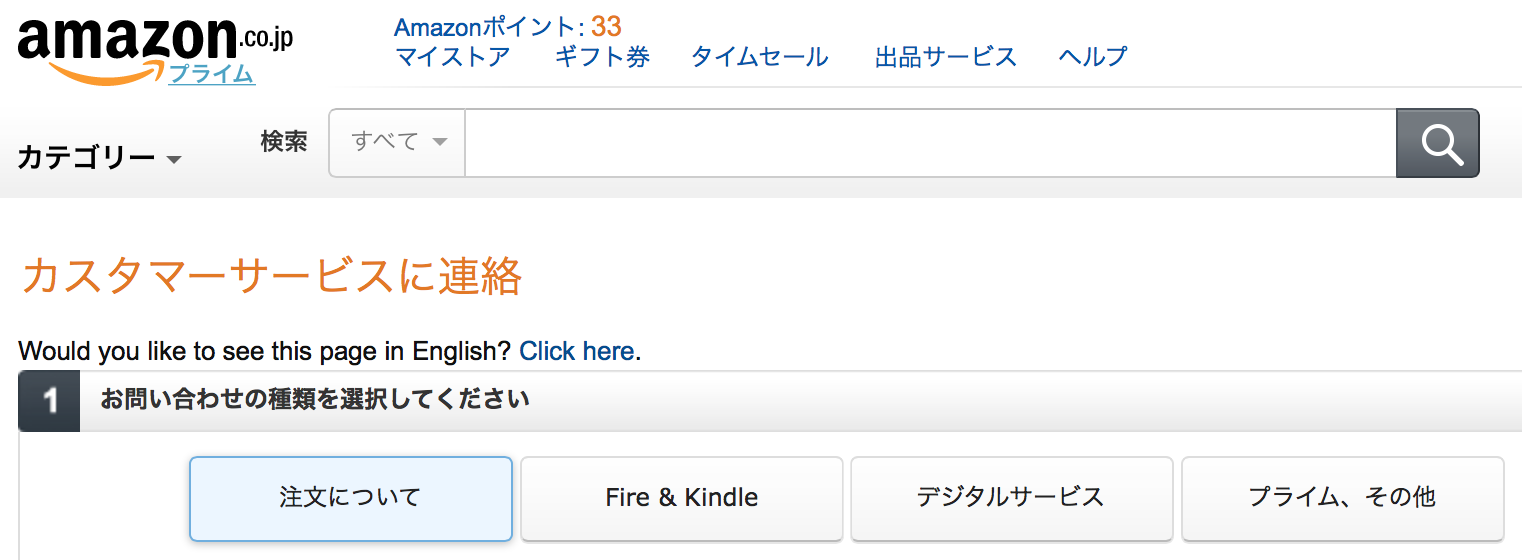The width and height of the screenshot is (1522, 560).
Task: Select the Fire & Kindle tab
Action: [x=682, y=498]
